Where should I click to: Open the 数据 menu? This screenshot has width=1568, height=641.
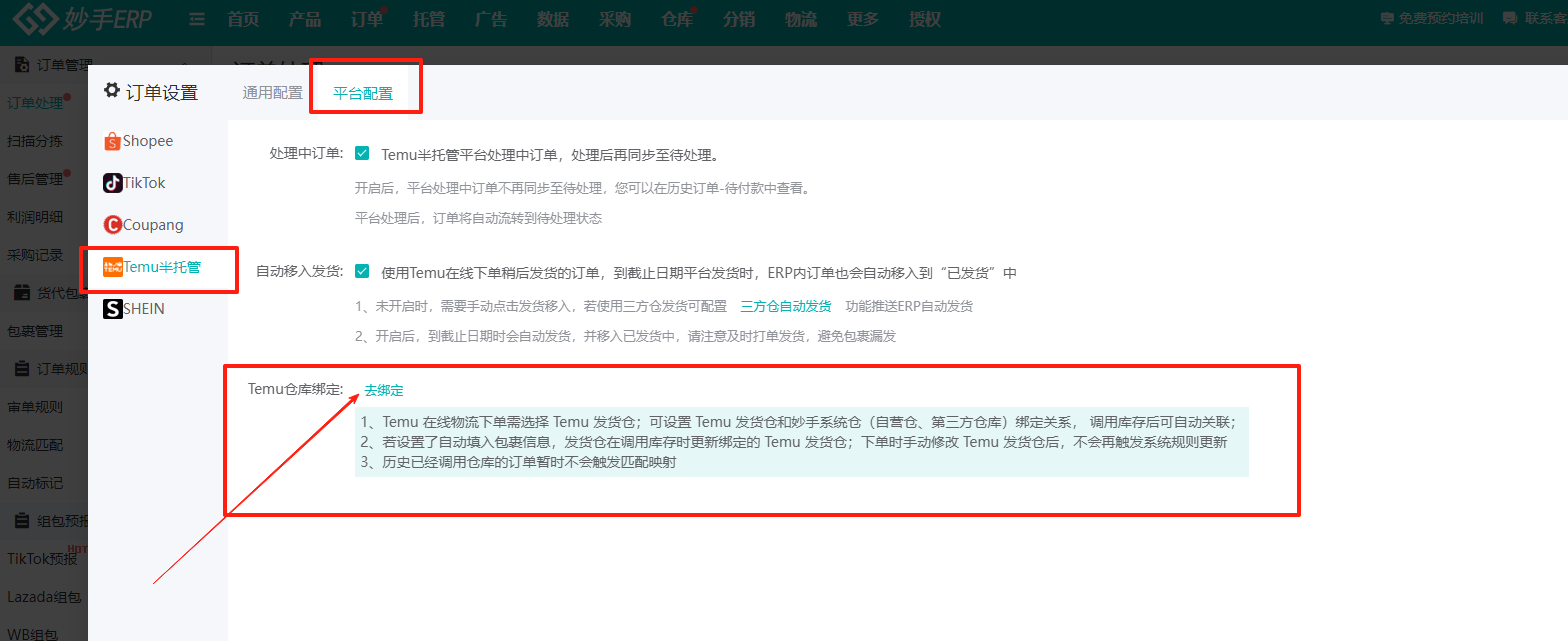click(x=552, y=19)
